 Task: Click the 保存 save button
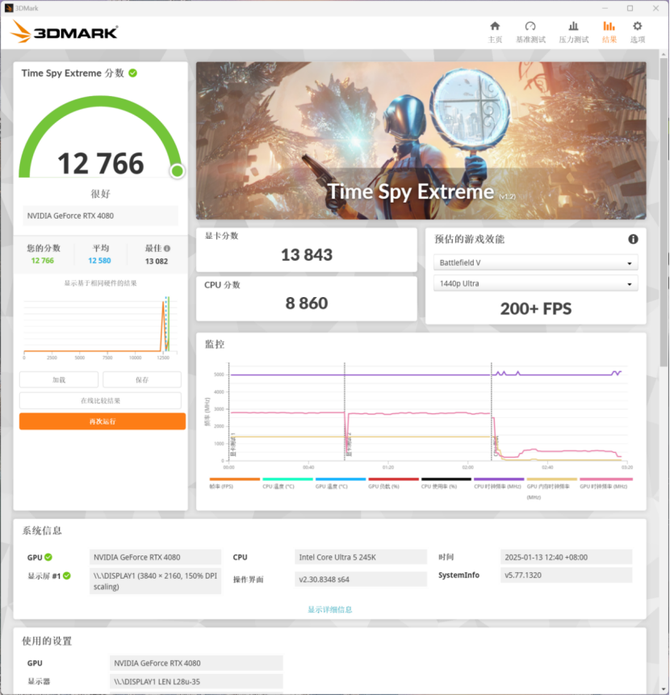[x=142, y=380]
